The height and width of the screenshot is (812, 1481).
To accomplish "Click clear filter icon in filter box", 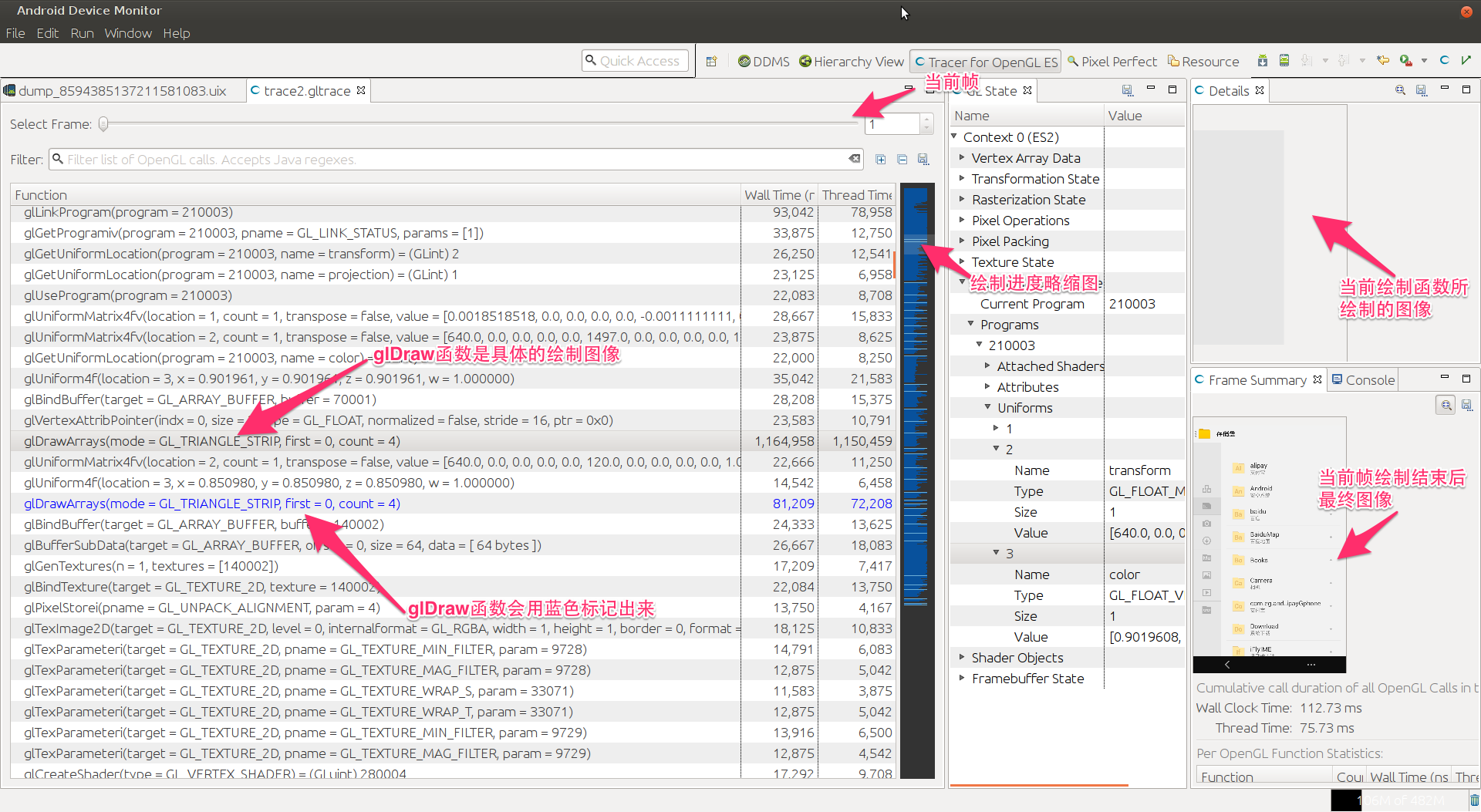I will 854,159.
